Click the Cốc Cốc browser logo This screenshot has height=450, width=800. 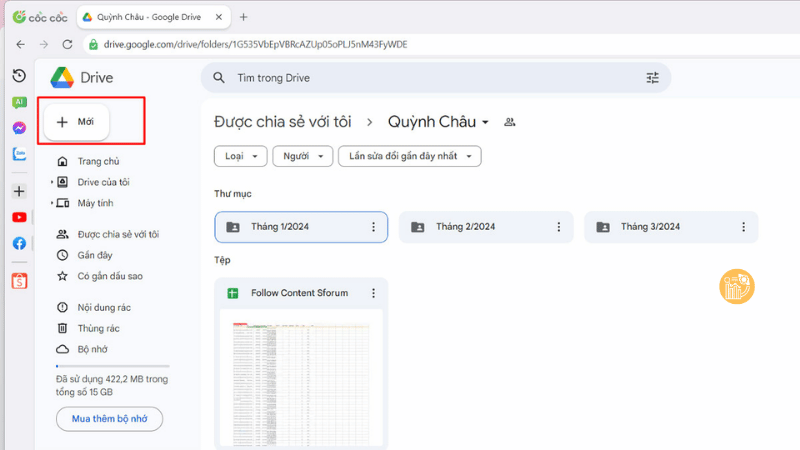[40, 17]
